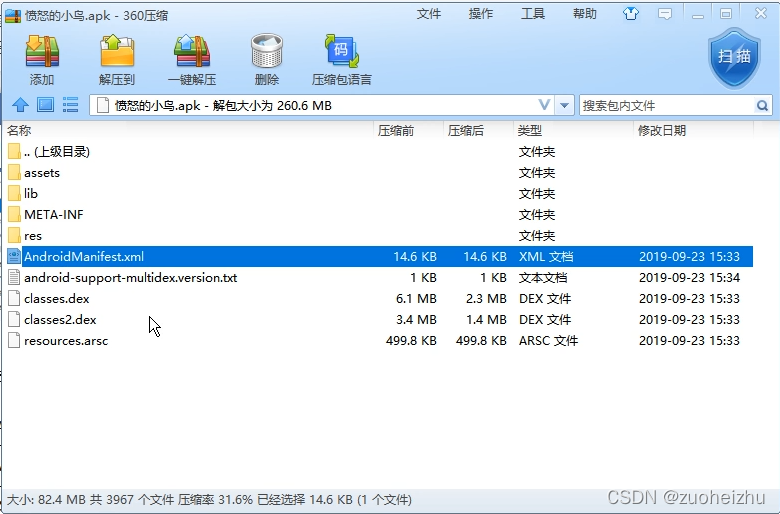This screenshot has width=780, height=514.
Task: Expand the address bar path dropdown arrow
Action: click(564, 105)
